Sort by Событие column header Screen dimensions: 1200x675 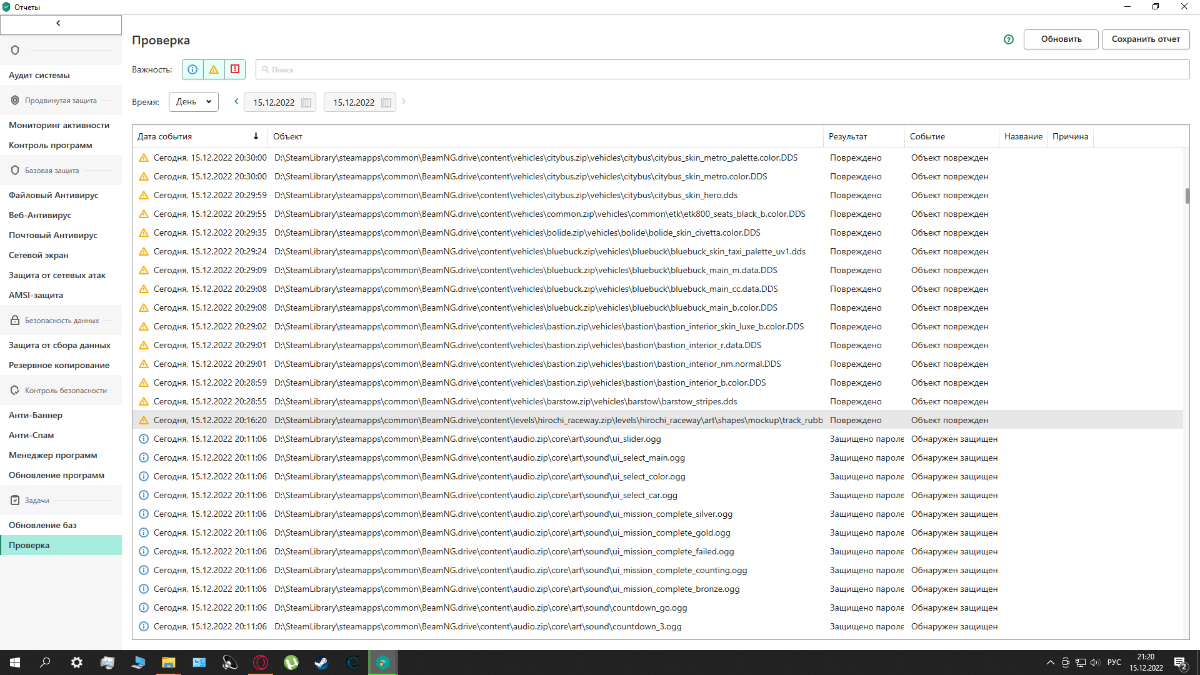point(952,136)
